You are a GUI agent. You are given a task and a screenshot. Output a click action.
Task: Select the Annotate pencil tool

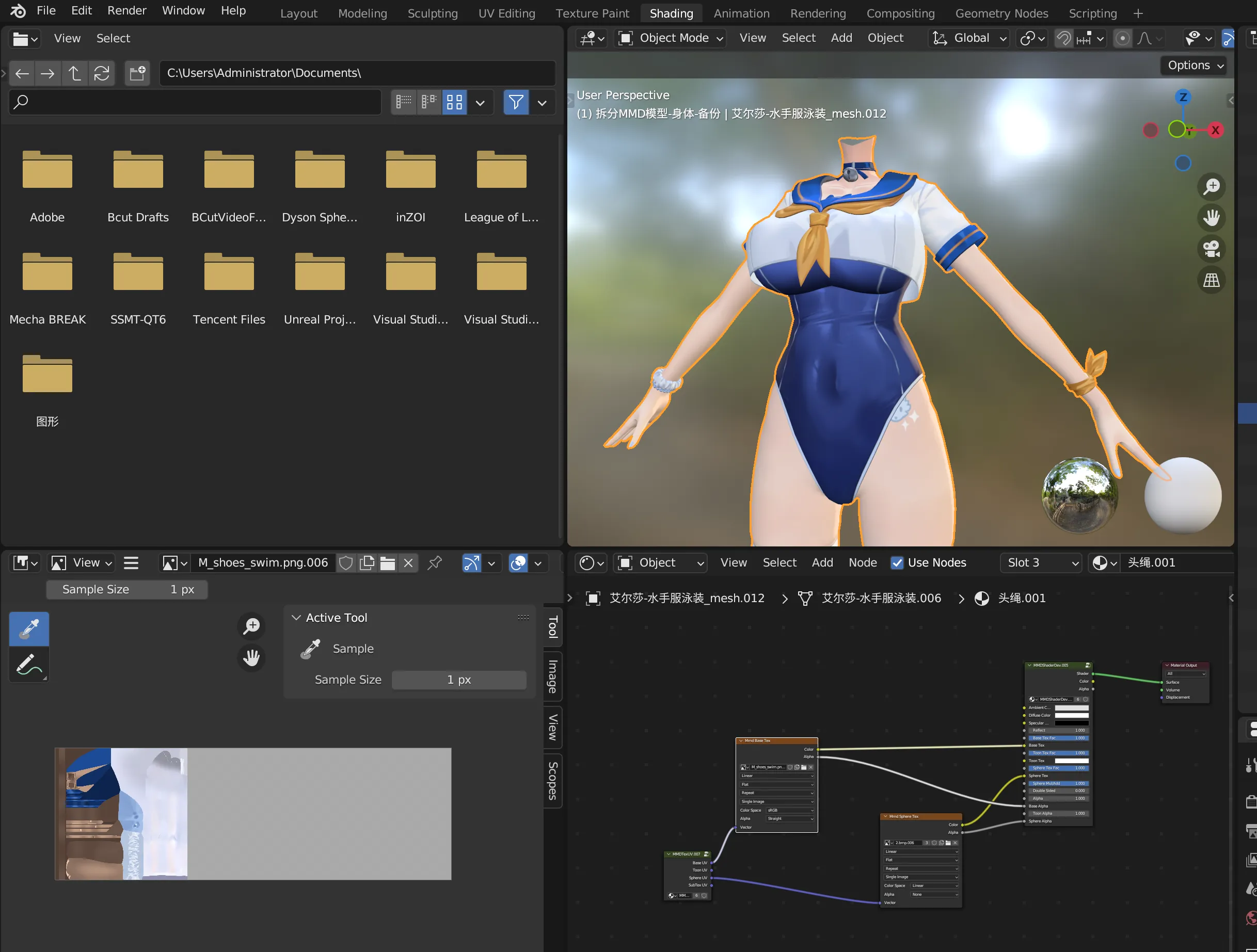pyautogui.click(x=29, y=664)
